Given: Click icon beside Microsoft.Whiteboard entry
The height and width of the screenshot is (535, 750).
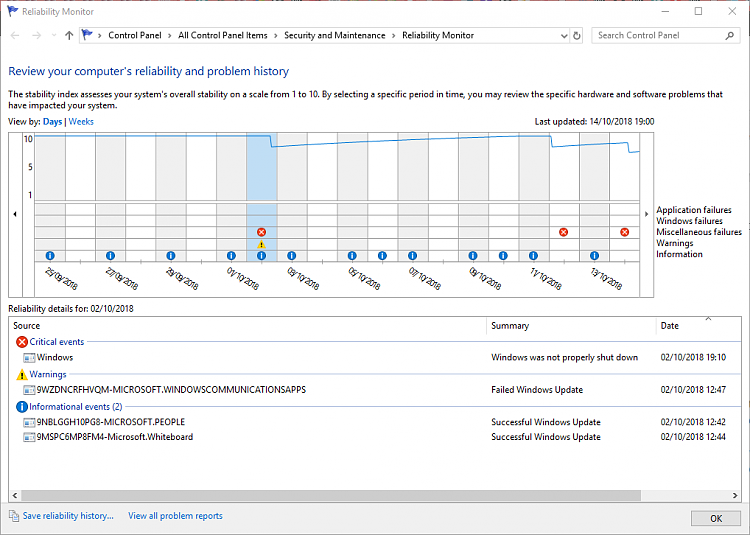Looking at the screenshot, I should [29, 437].
